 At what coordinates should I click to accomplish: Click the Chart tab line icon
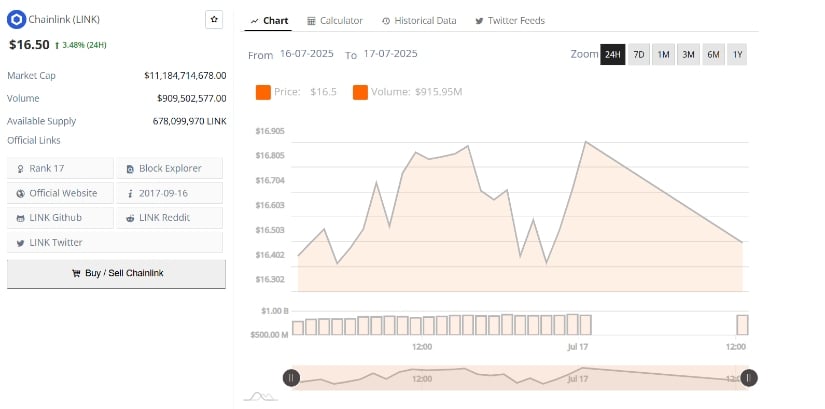pos(255,21)
